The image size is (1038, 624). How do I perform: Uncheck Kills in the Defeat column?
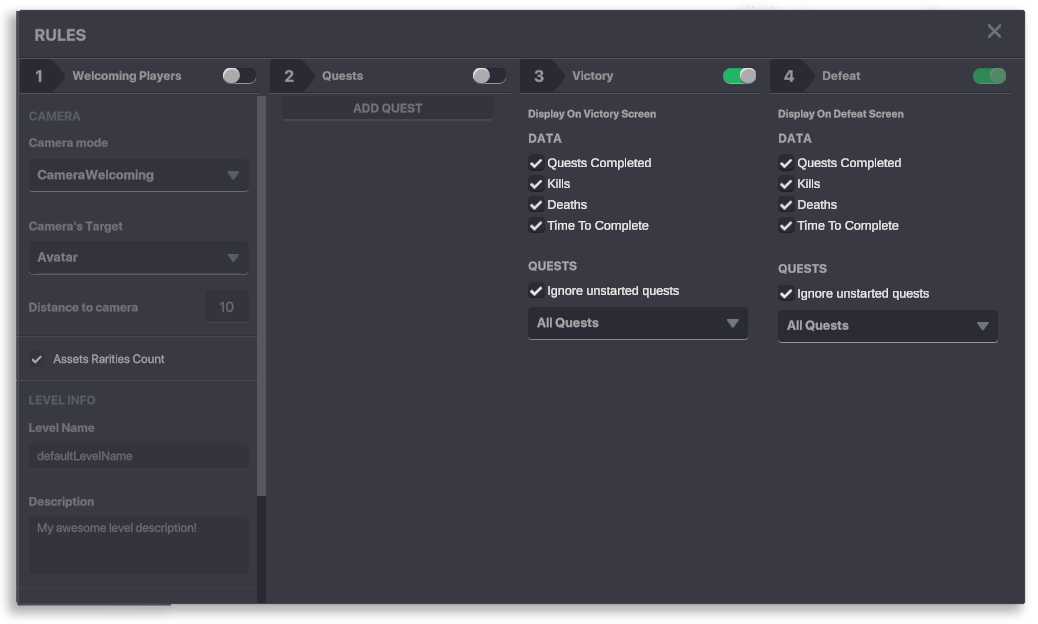click(x=786, y=184)
